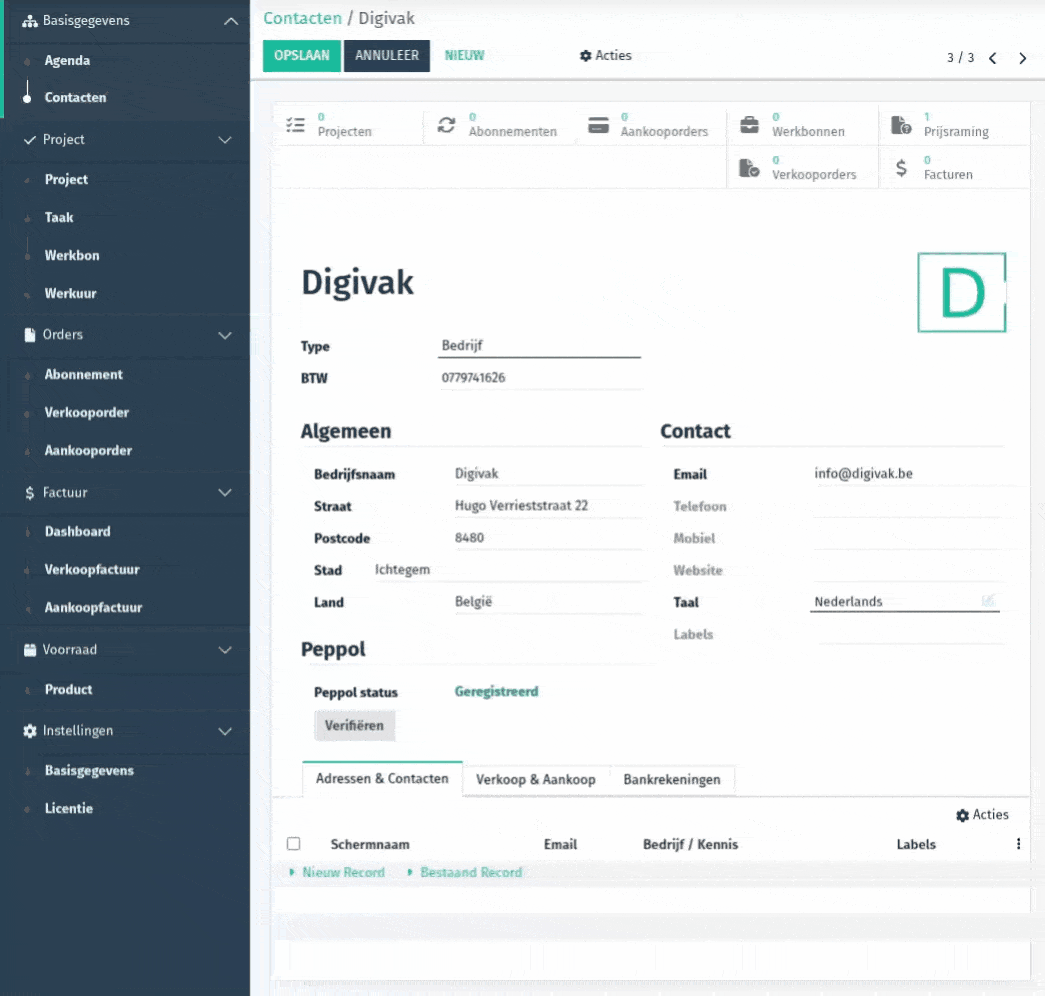Switch to the Bankrekeningen tab

point(672,779)
